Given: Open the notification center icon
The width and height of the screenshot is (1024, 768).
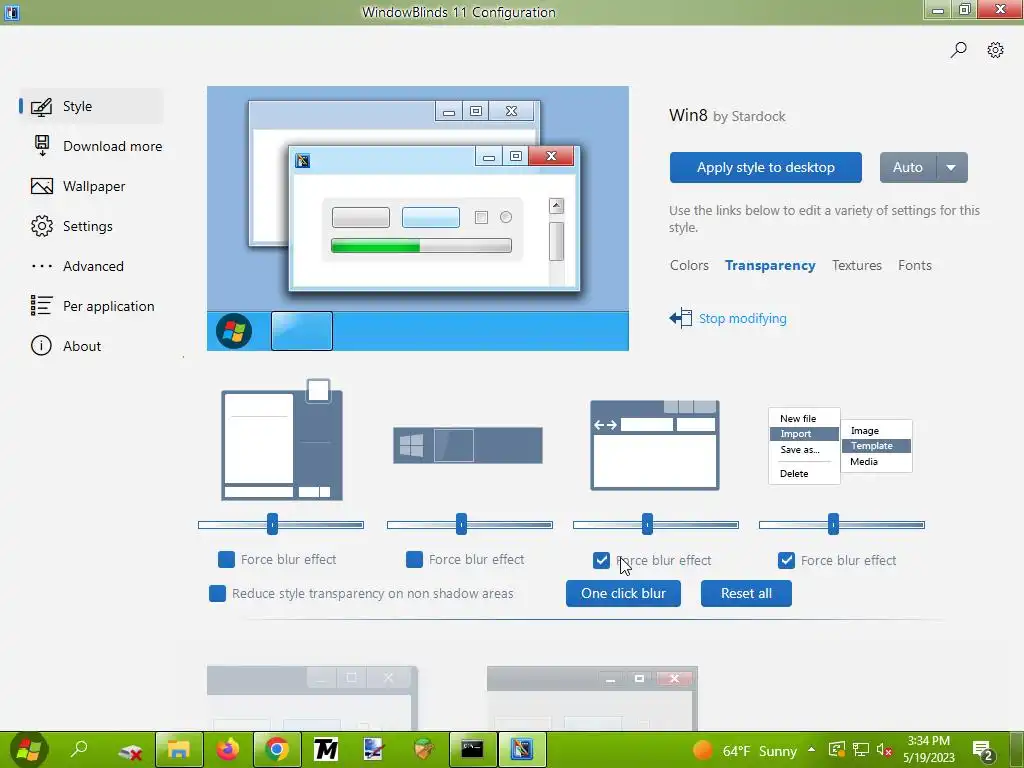Looking at the screenshot, I should [x=983, y=751].
